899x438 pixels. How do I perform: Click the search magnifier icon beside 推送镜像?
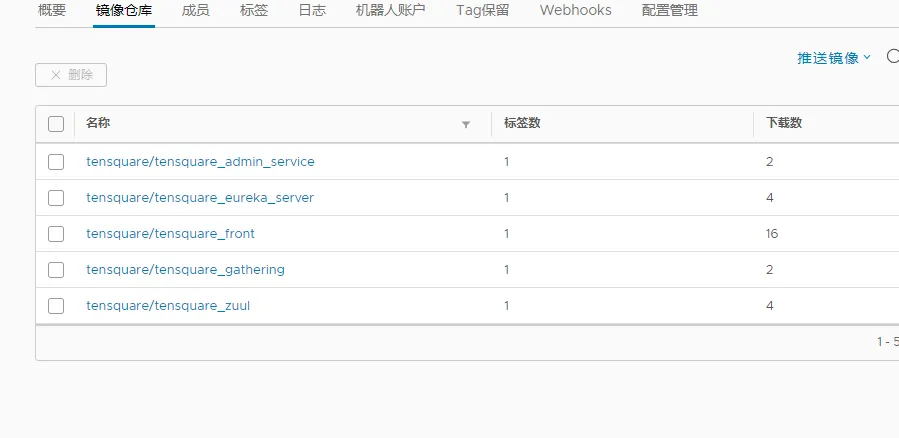click(x=893, y=56)
